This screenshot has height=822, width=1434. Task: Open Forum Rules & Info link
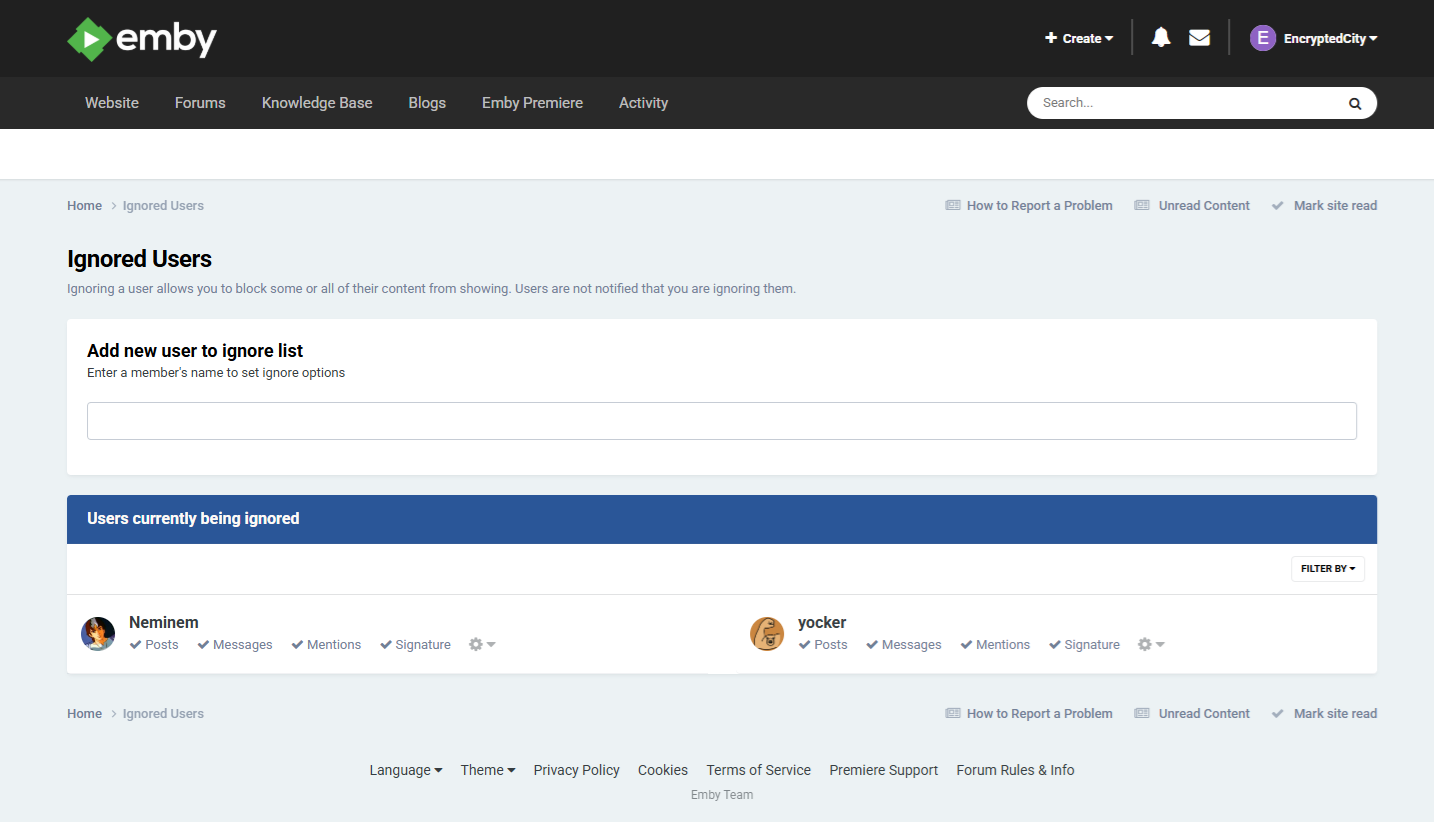point(1016,770)
